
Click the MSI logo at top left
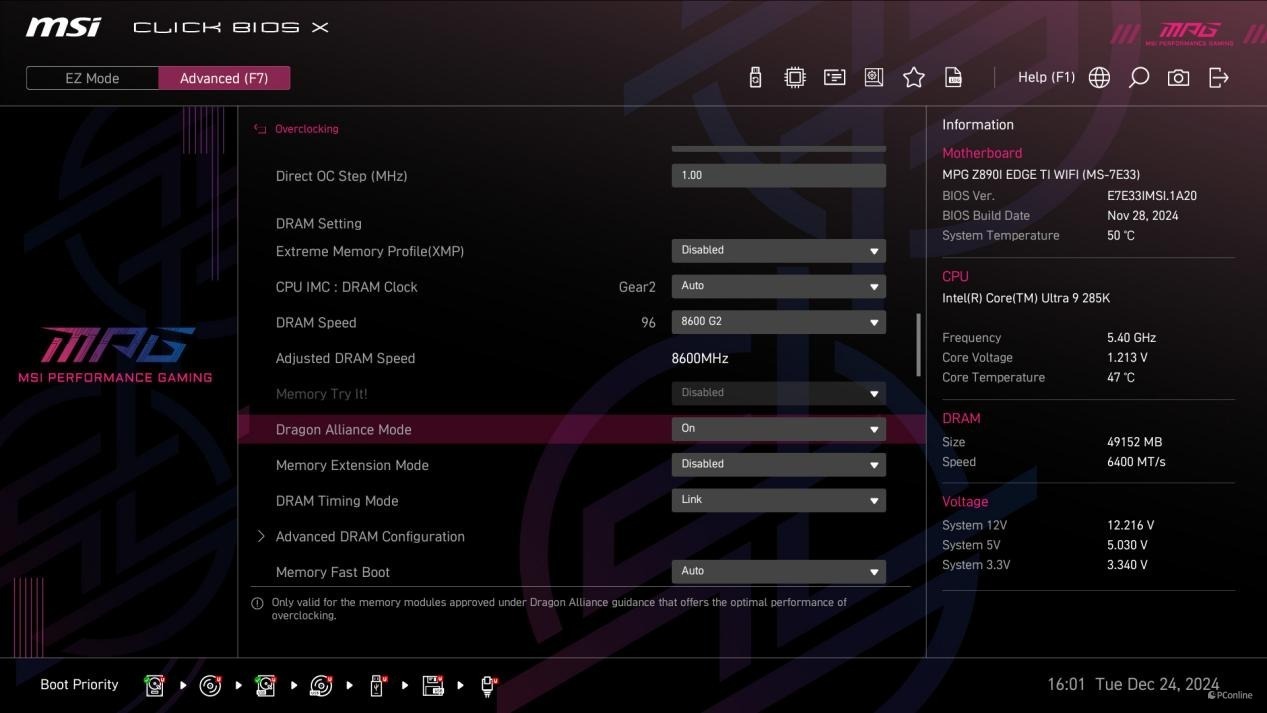click(x=64, y=27)
